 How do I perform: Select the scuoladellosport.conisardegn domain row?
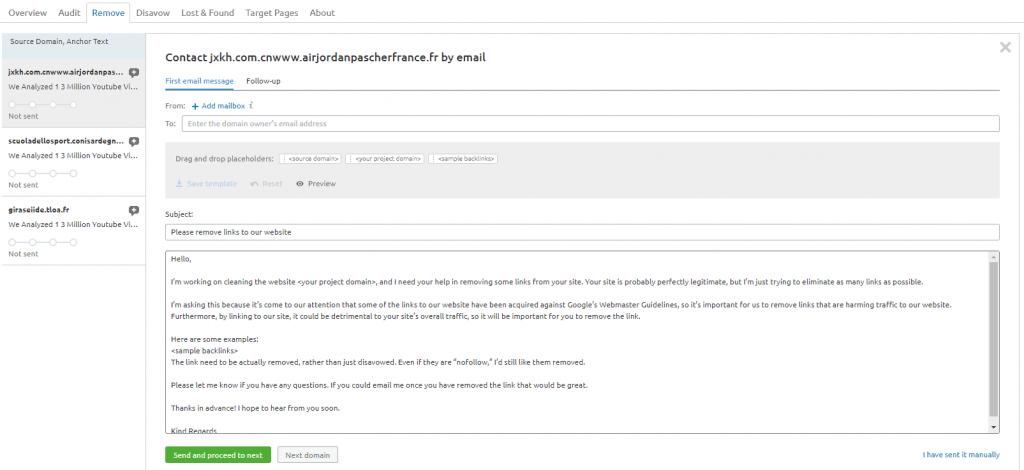[73, 162]
